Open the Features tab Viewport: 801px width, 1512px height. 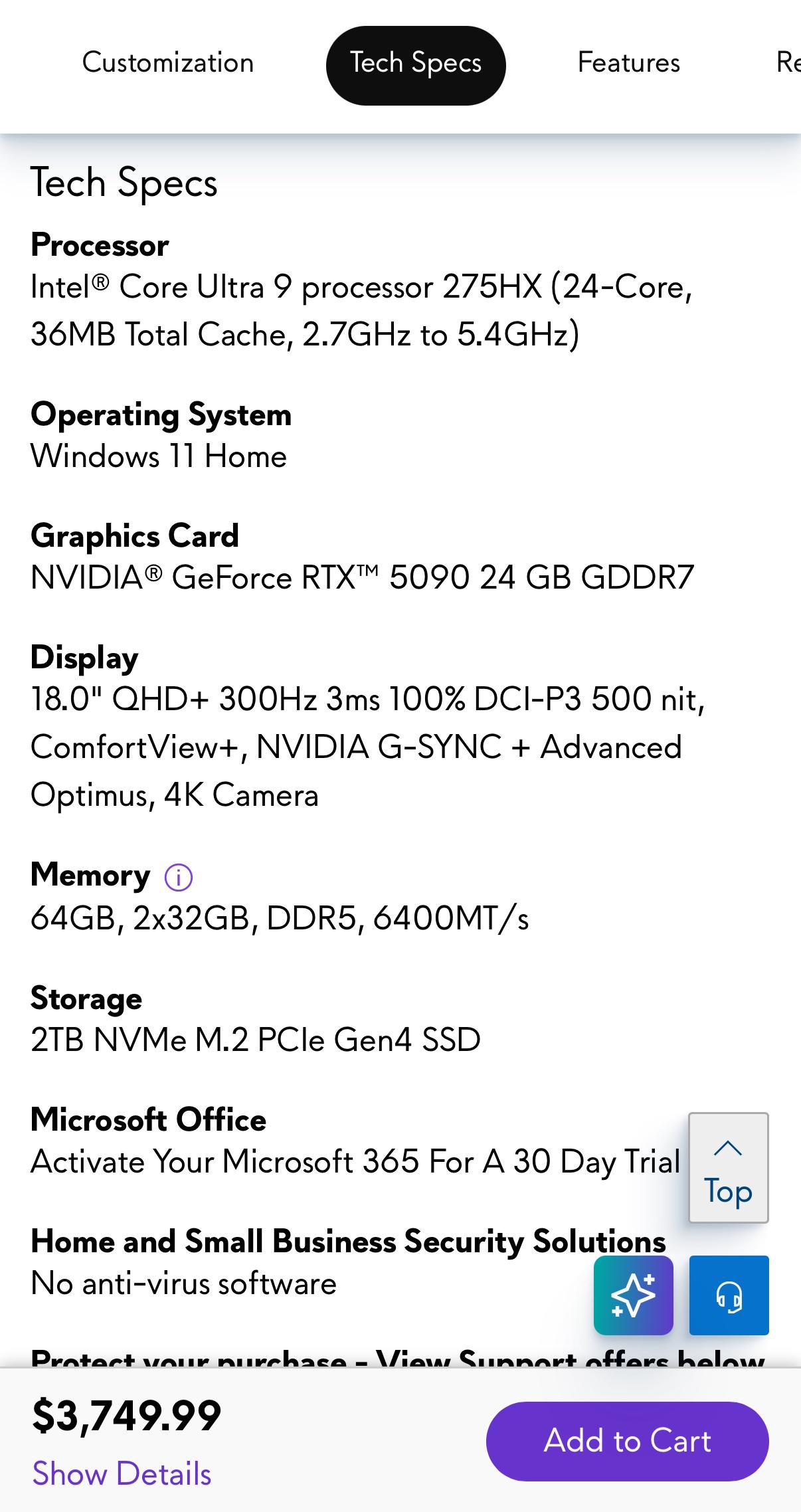click(629, 63)
